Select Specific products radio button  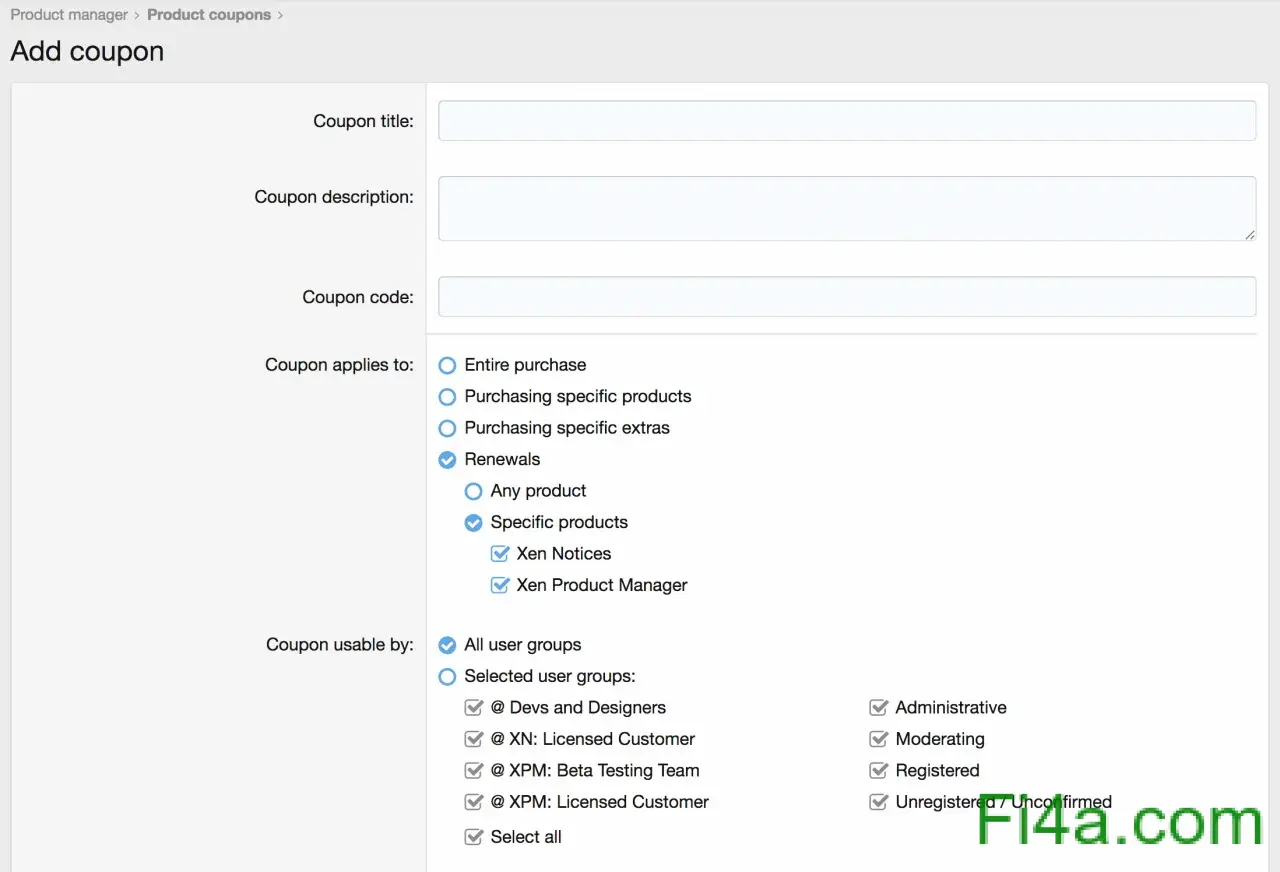point(474,523)
